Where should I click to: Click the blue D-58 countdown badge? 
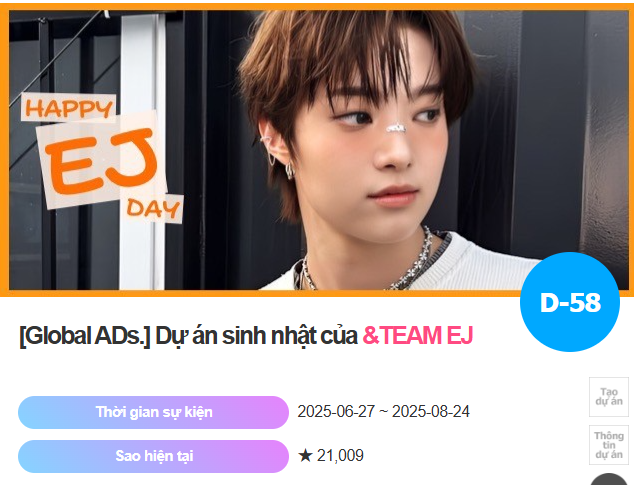tap(570, 302)
